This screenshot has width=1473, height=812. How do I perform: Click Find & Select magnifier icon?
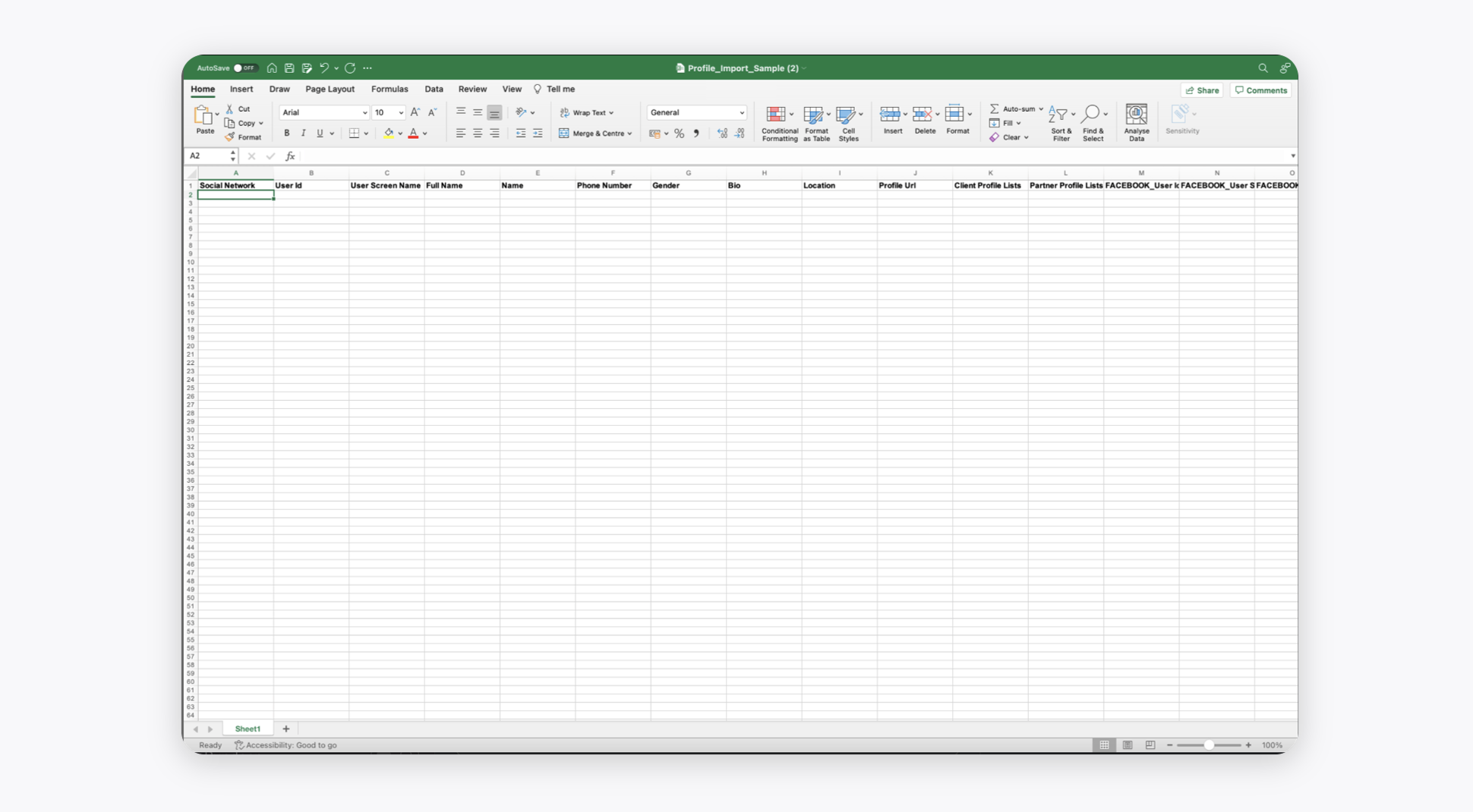[x=1090, y=114]
